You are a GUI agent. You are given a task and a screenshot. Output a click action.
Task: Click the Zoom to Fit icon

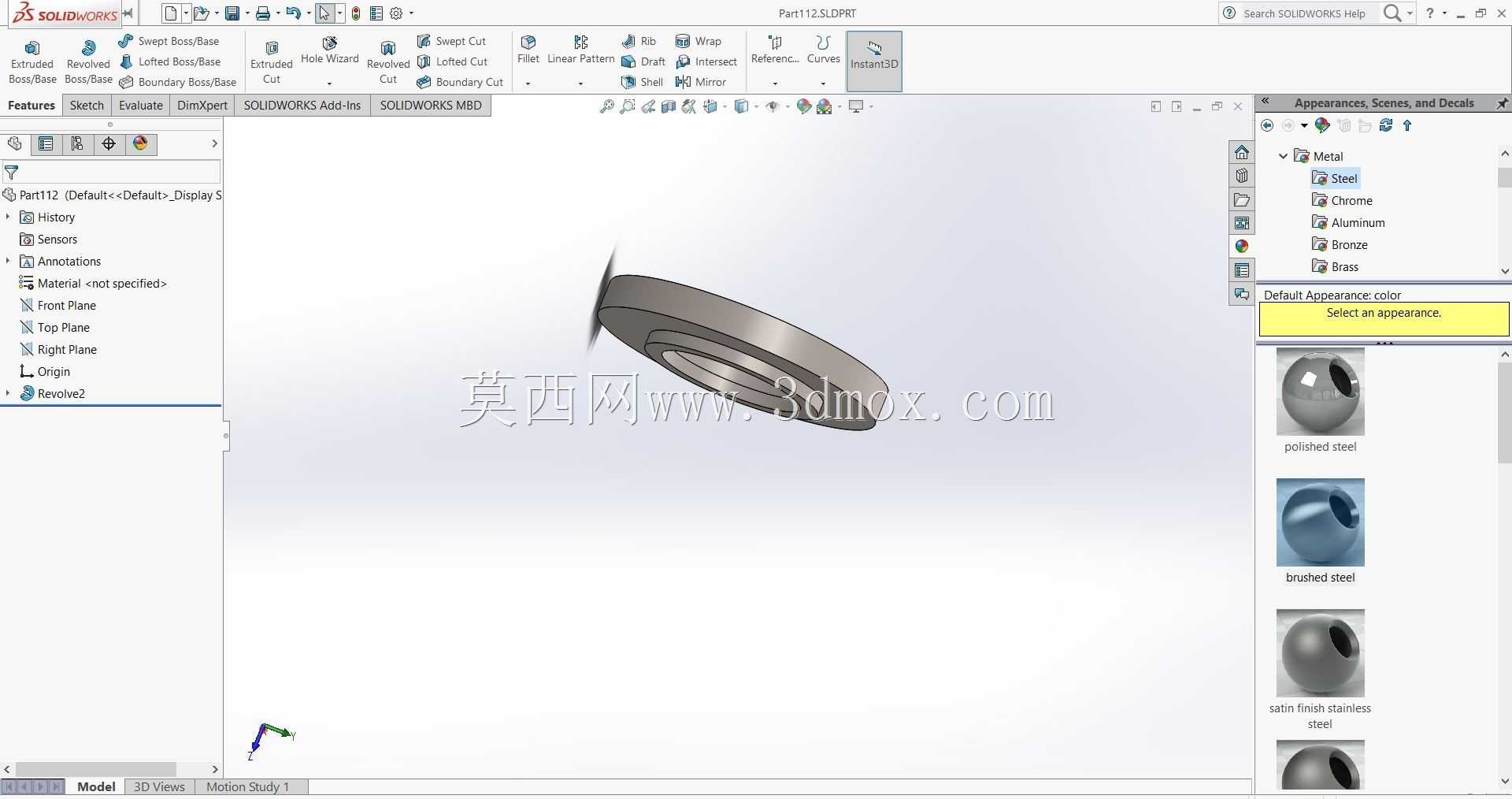606,106
